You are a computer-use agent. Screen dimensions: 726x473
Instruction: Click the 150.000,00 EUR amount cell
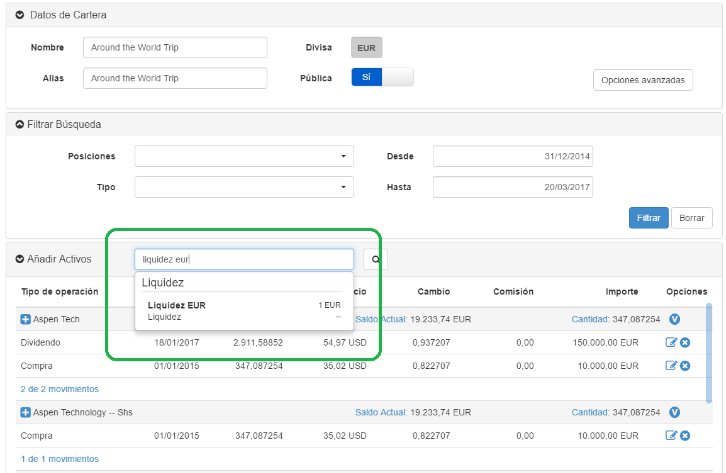(605, 342)
